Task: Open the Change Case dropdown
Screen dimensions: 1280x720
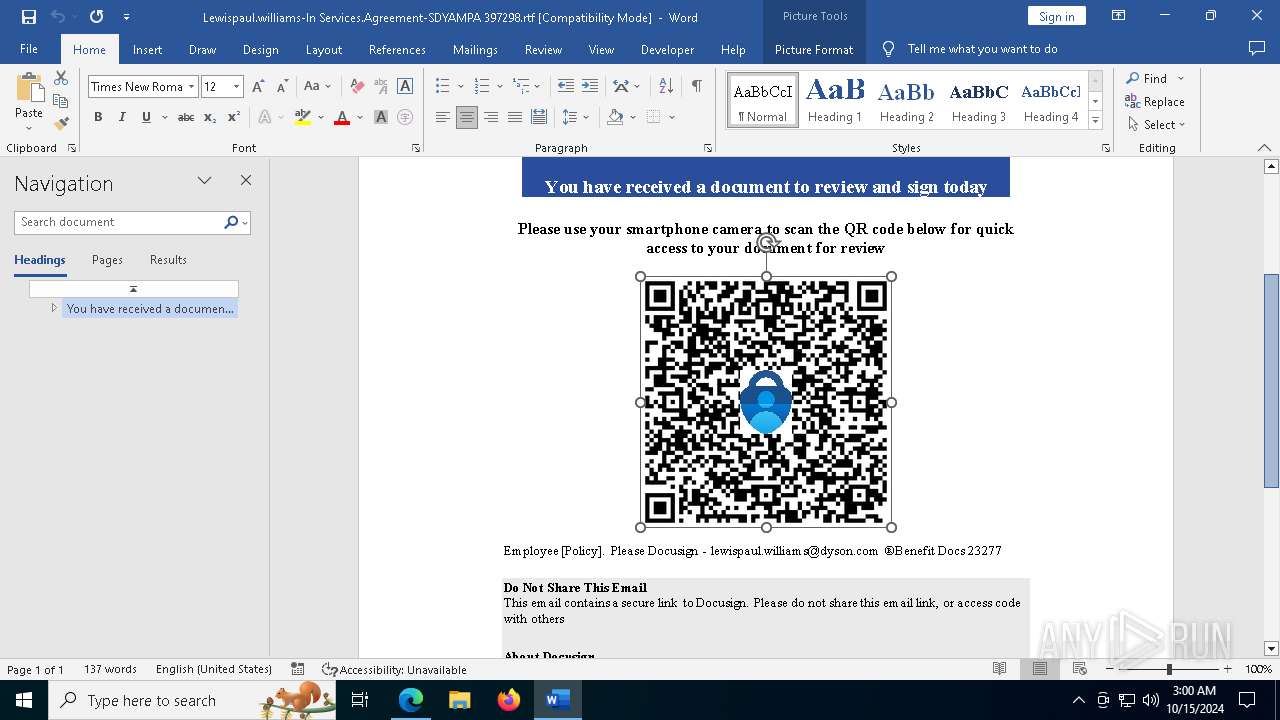Action: pos(318,87)
